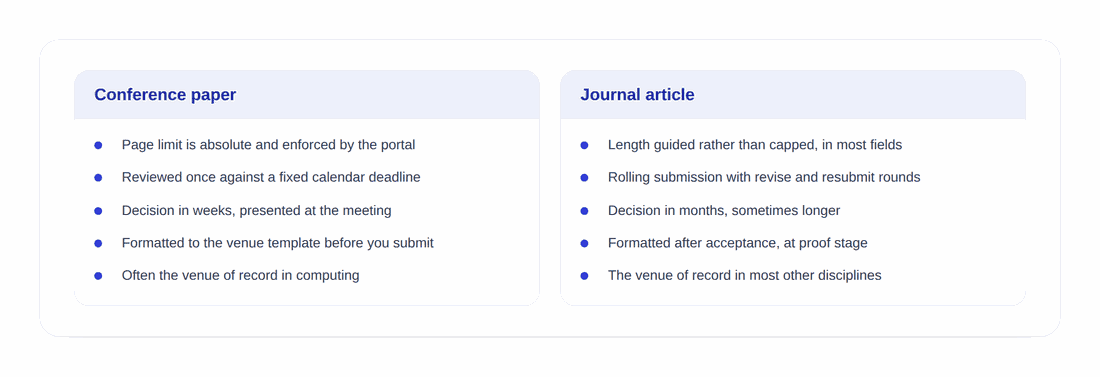Viewport: 1100px width, 377px height.
Task: Click bullet dot beside 'Rolling submission'
Action: click(x=584, y=178)
